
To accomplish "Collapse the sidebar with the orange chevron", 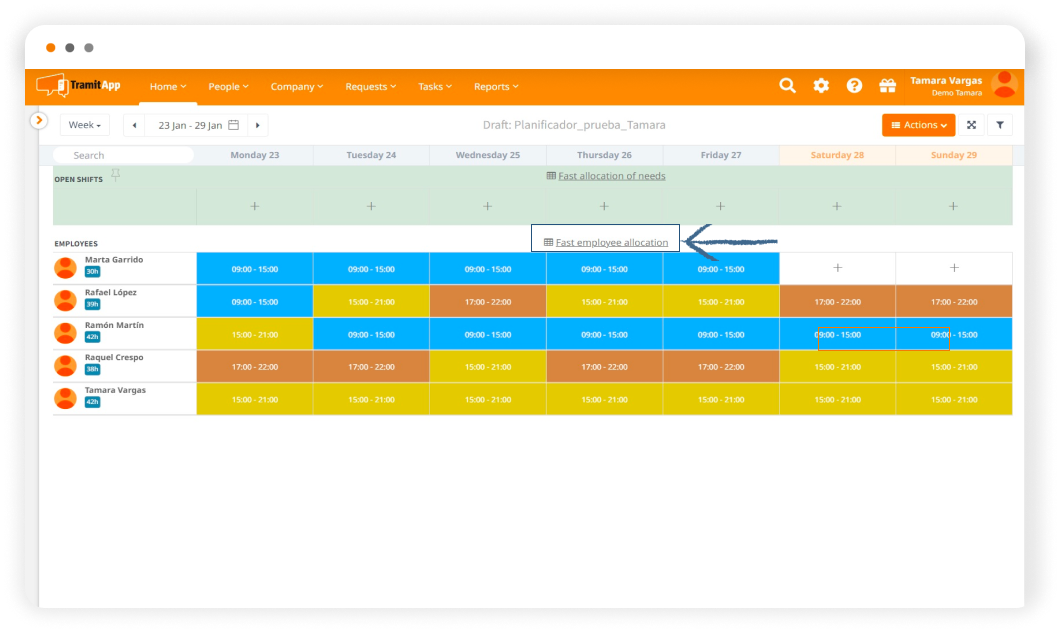I will 37,119.
